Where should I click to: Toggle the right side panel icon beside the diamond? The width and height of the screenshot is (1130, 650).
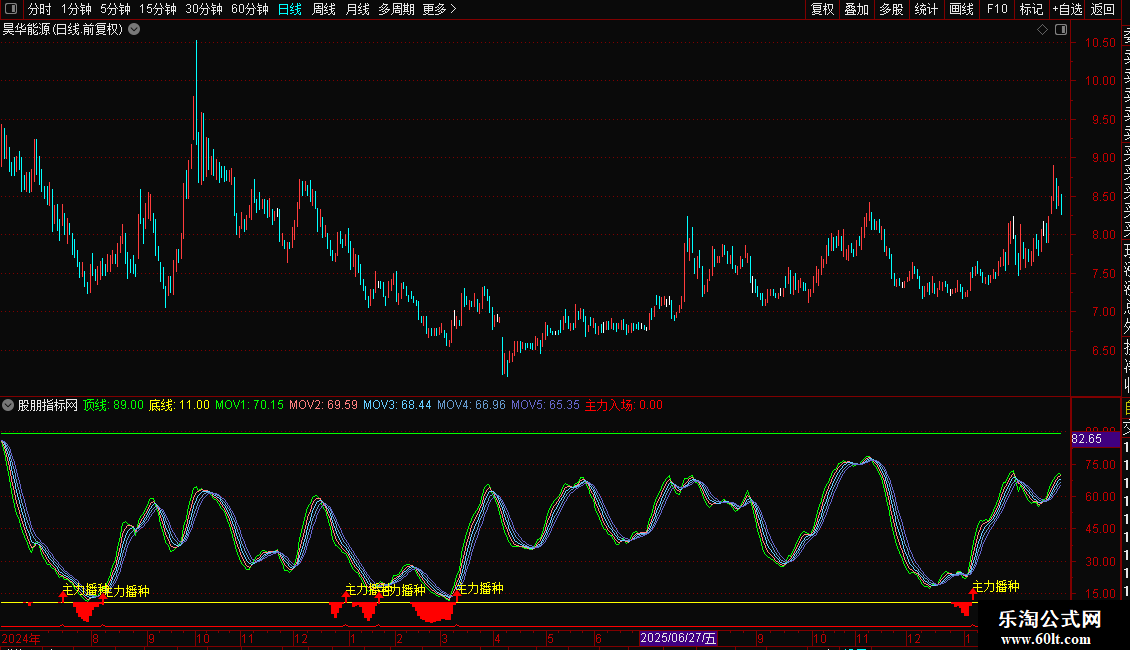click(1061, 30)
